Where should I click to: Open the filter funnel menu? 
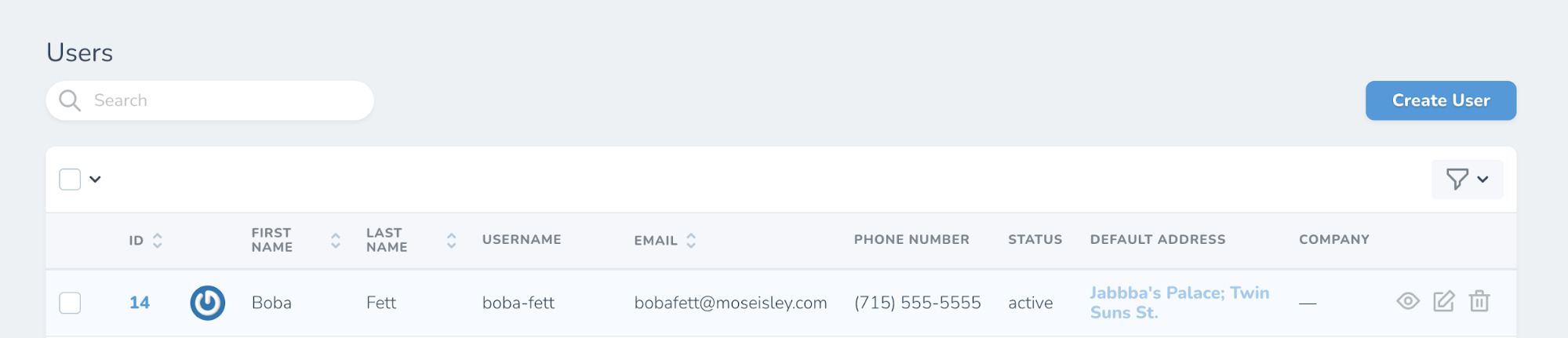coord(1457,180)
